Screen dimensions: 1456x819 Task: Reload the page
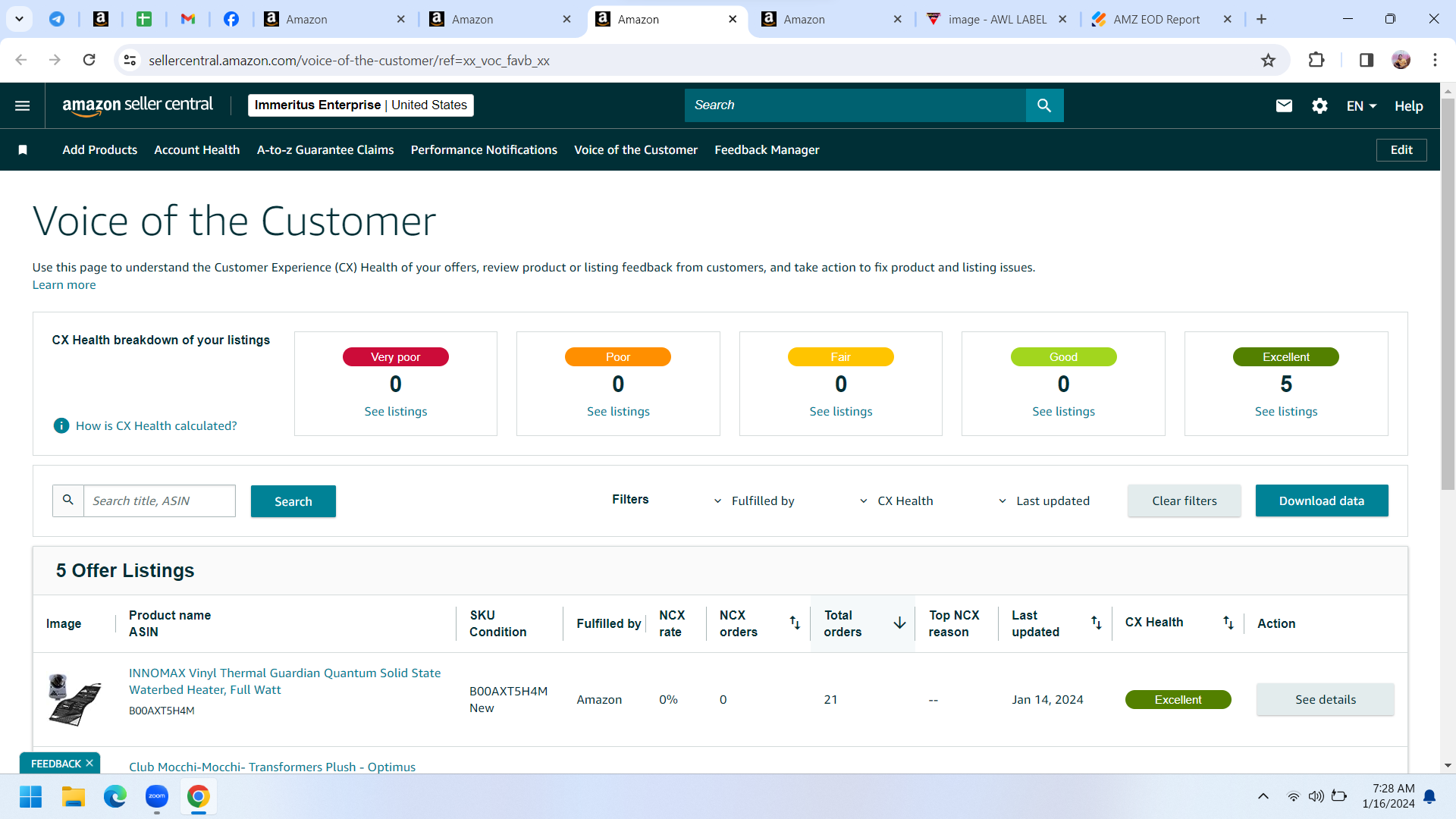pos(89,61)
